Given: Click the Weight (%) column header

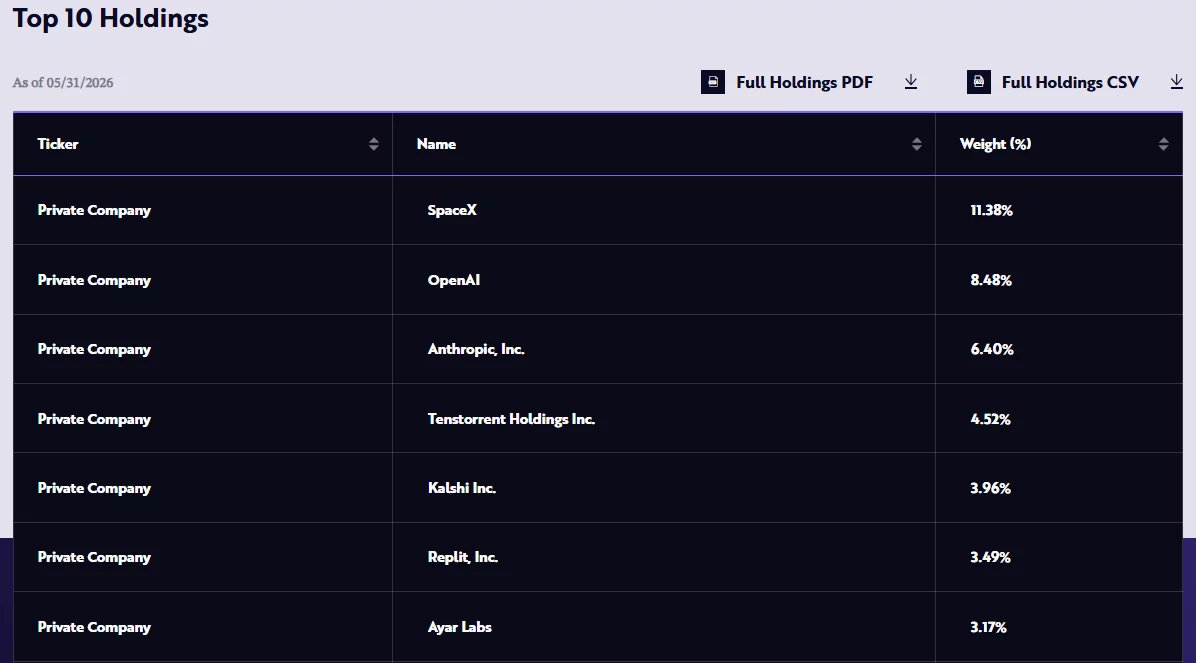Looking at the screenshot, I should (1059, 144).
